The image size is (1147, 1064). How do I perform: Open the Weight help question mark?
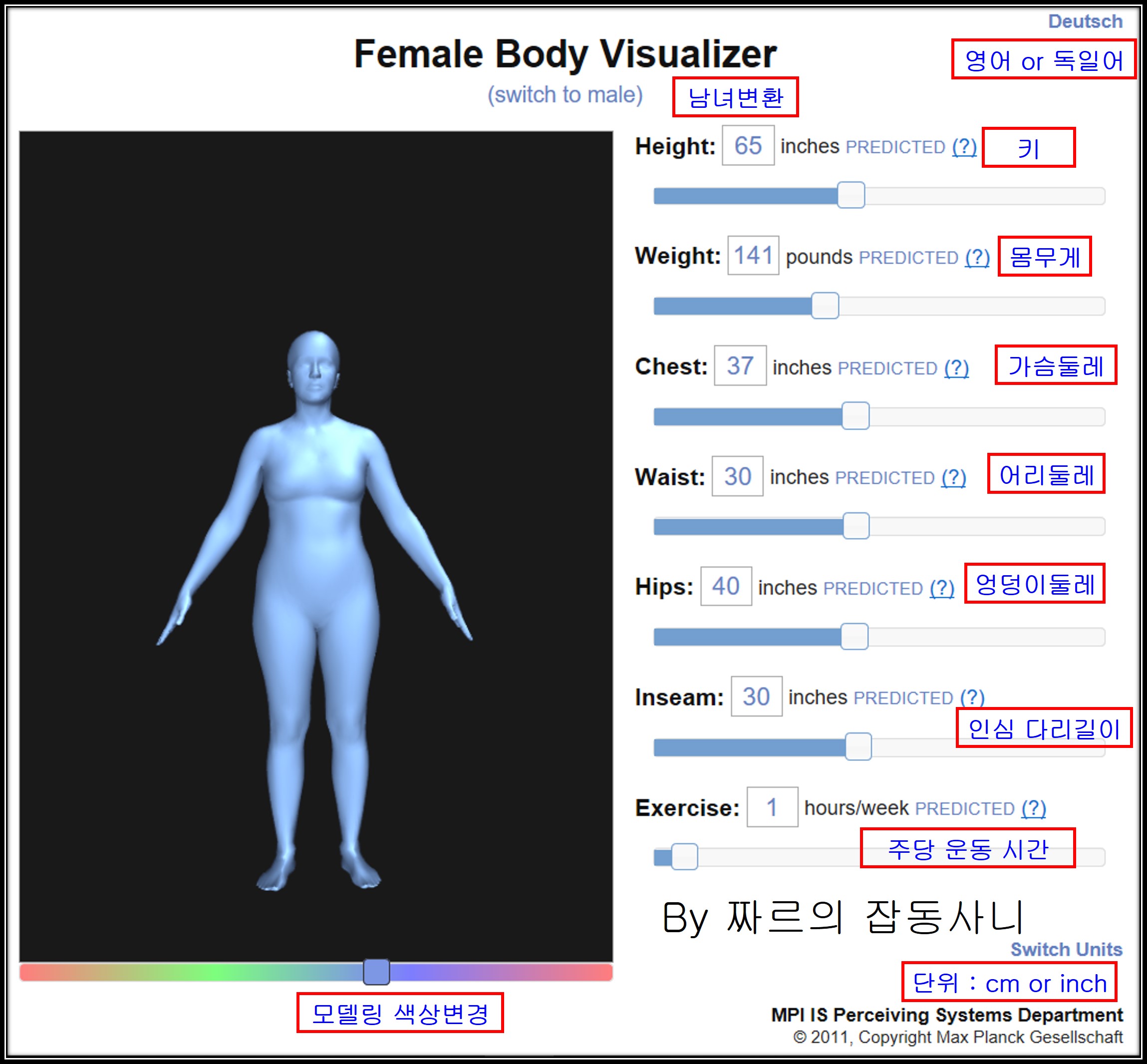click(x=977, y=257)
